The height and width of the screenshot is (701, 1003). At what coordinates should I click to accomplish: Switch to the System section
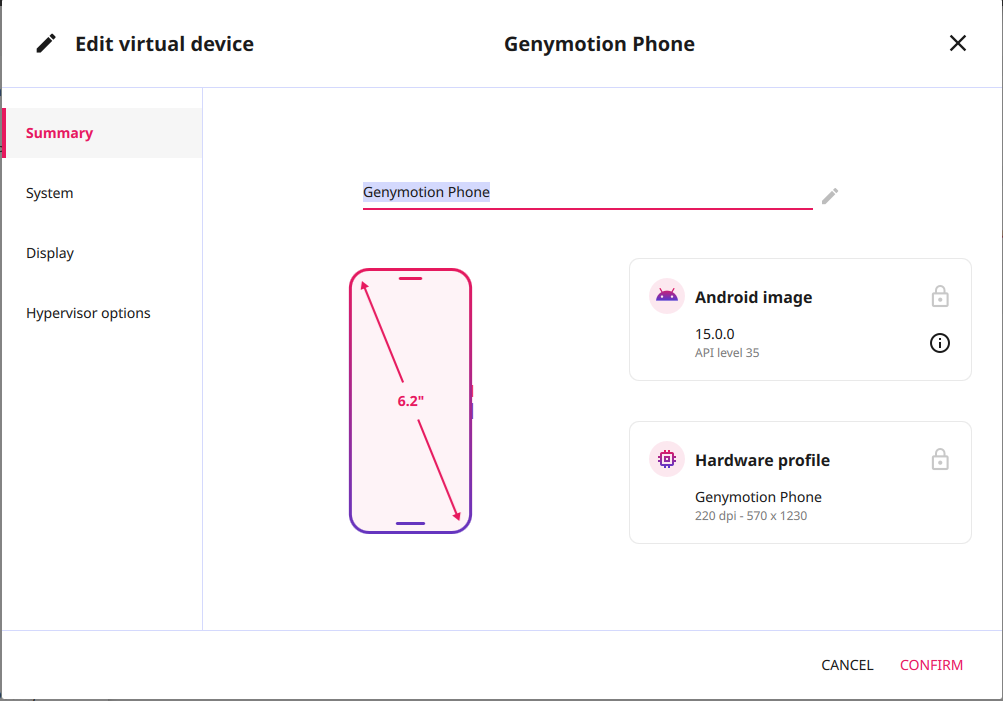(49, 192)
